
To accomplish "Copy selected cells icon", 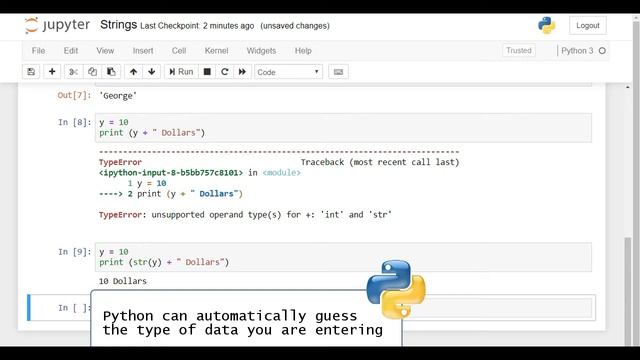I will 92,72.
